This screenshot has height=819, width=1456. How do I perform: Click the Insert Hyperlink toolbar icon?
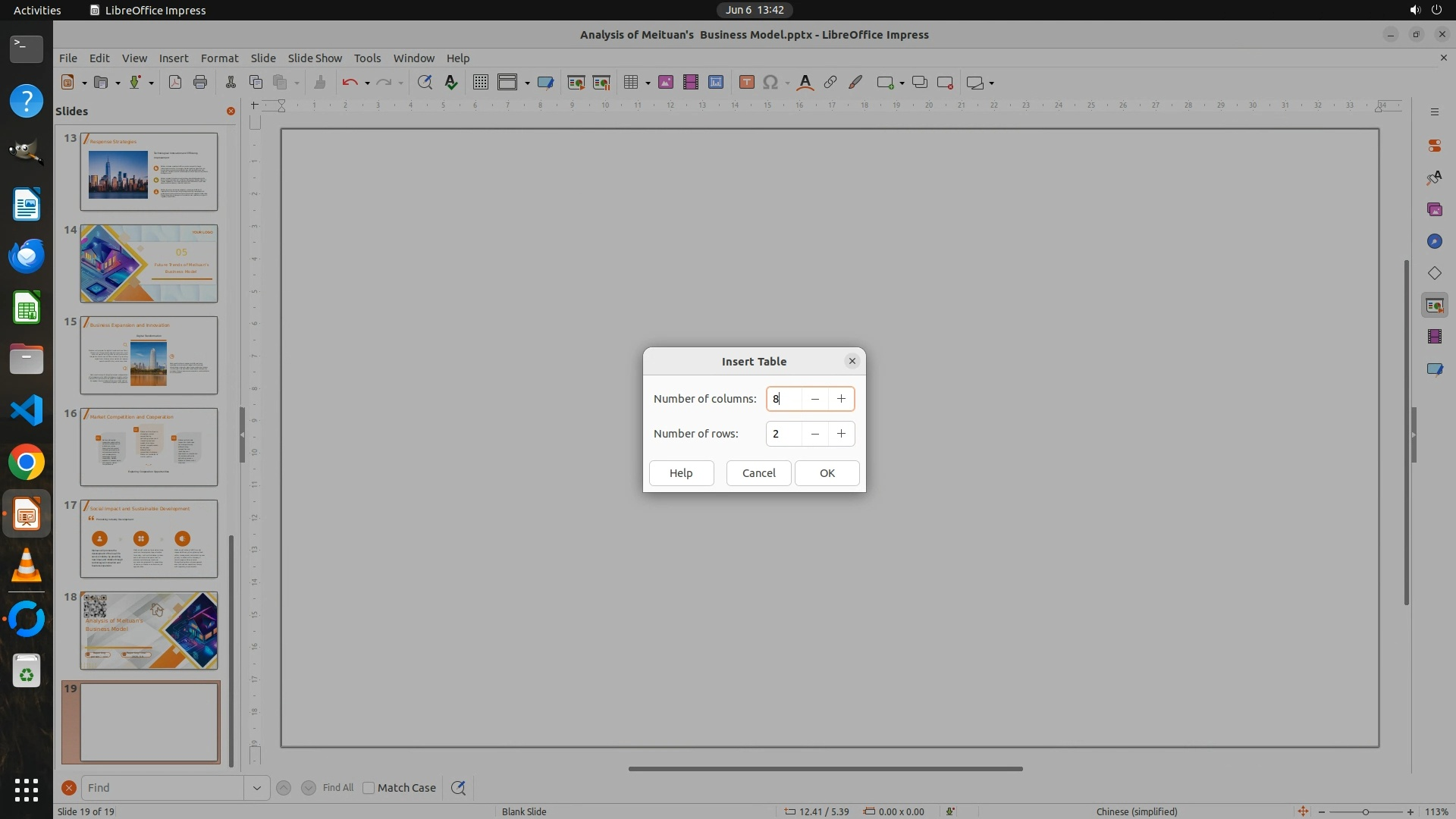pyautogui.click(x=830, y=83)
